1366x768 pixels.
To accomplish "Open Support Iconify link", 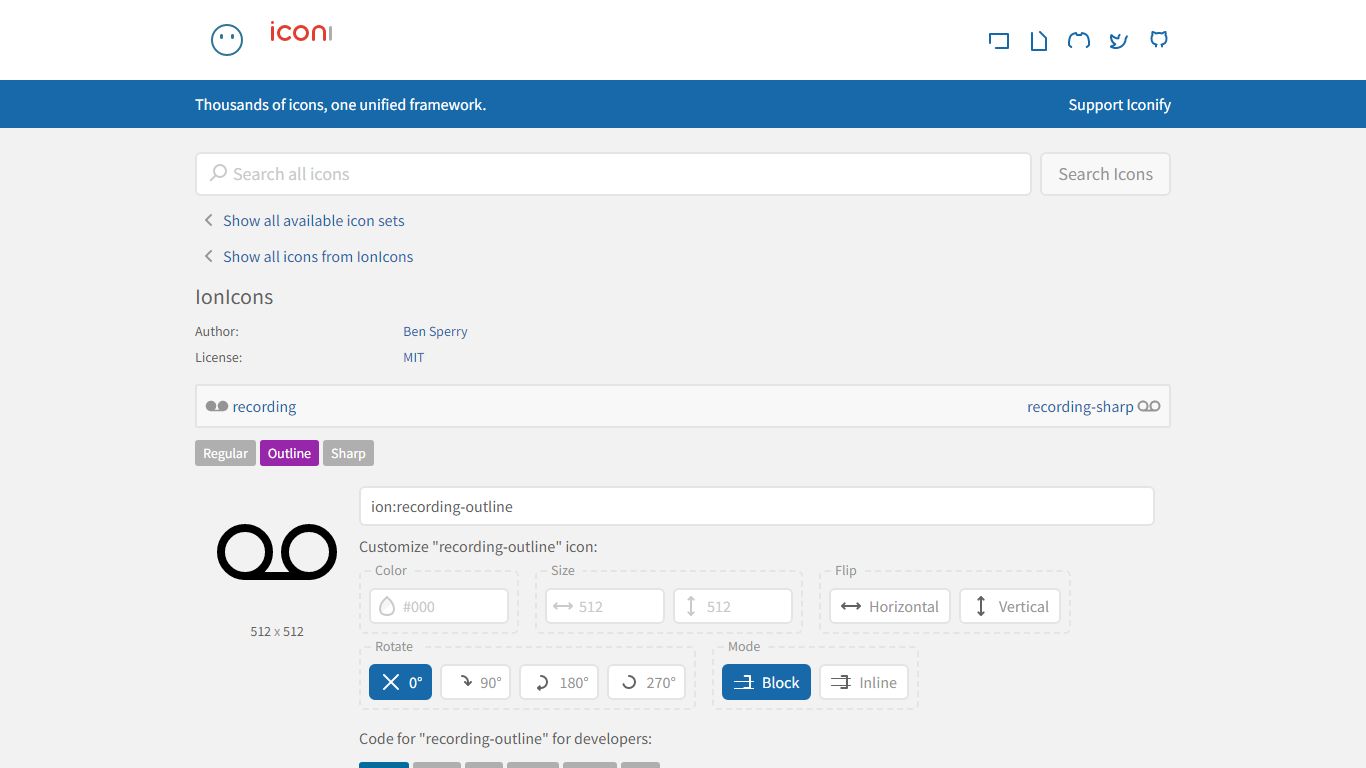I will [x=1119, y=104].
